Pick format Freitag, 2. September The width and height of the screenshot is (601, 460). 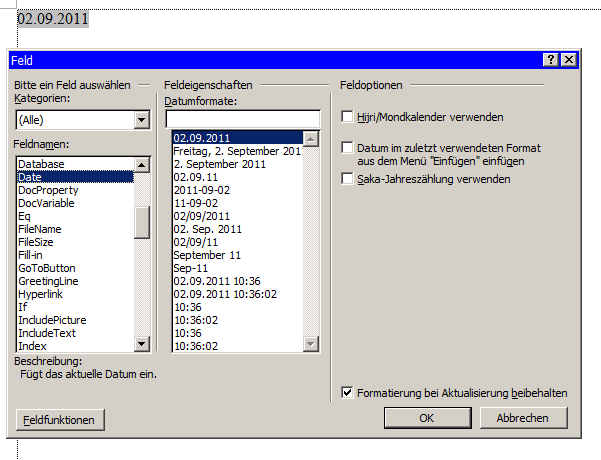click(x=236, y=151)
